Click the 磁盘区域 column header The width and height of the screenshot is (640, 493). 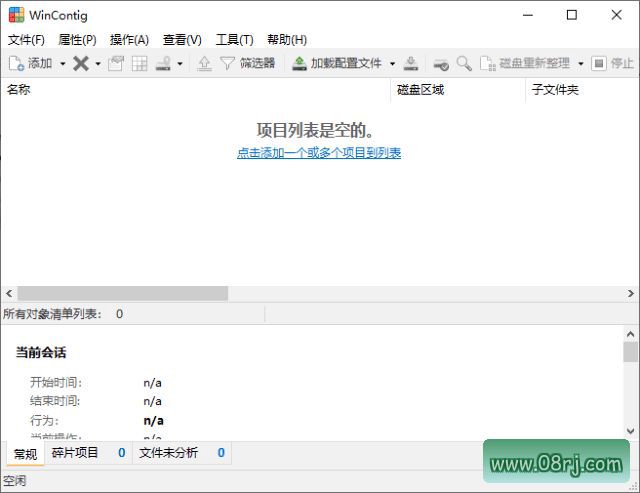click(458, 89)
